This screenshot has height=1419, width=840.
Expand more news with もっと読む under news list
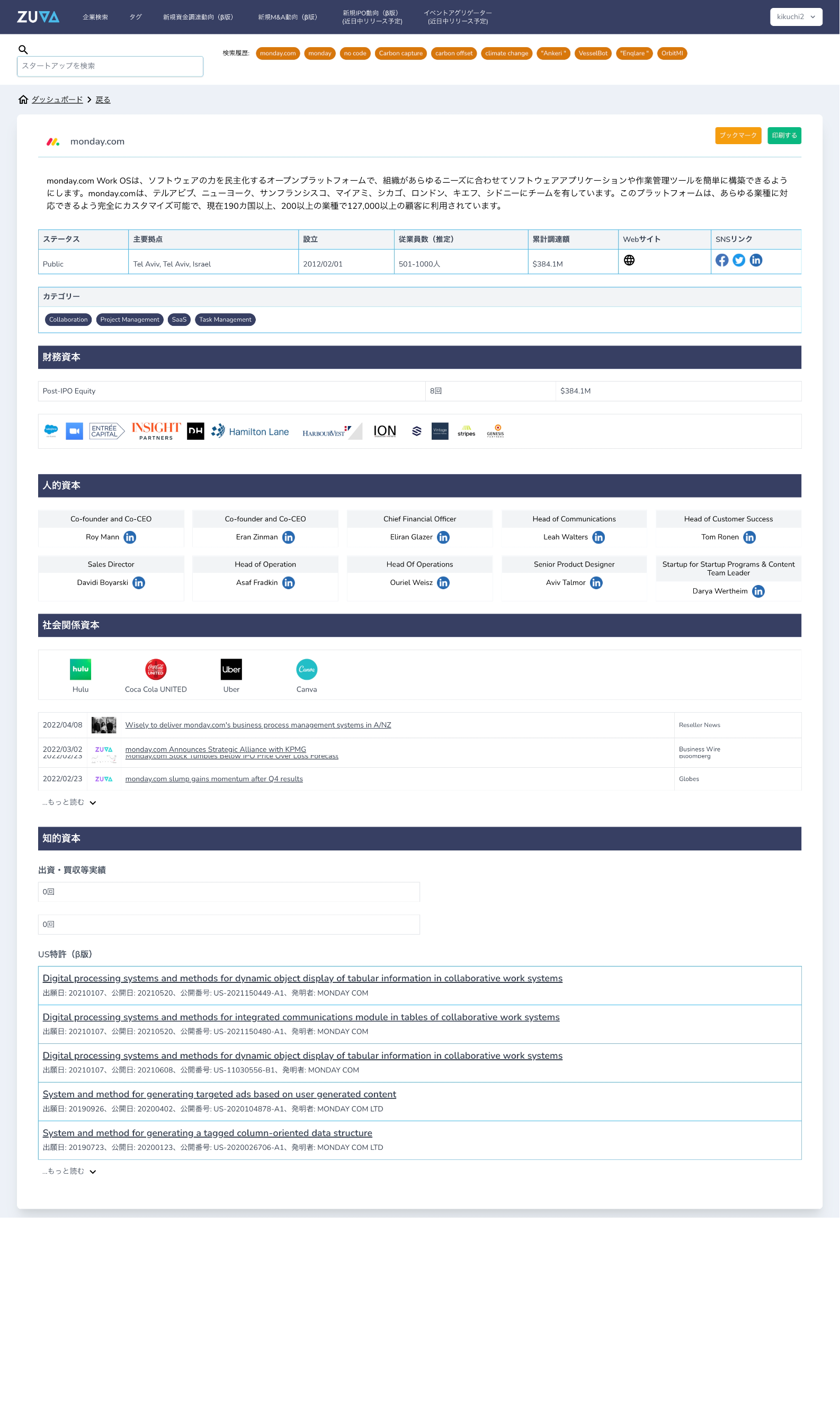[x=69, y=803]
